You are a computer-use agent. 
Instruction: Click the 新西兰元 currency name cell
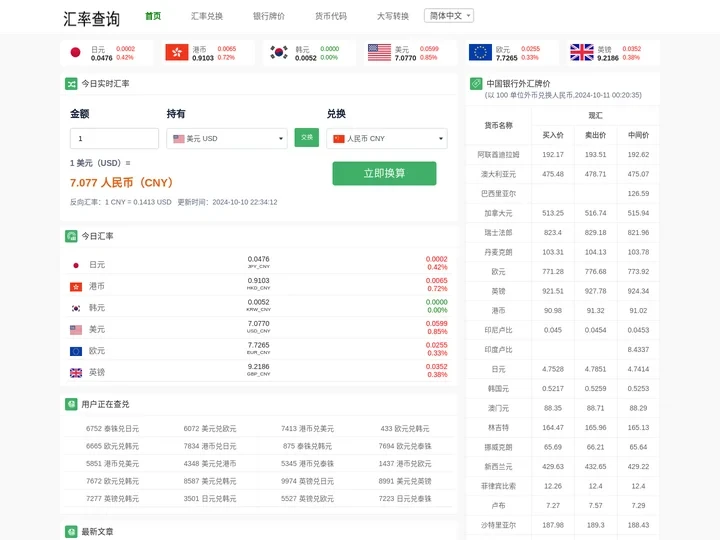(x=498, y=467)
